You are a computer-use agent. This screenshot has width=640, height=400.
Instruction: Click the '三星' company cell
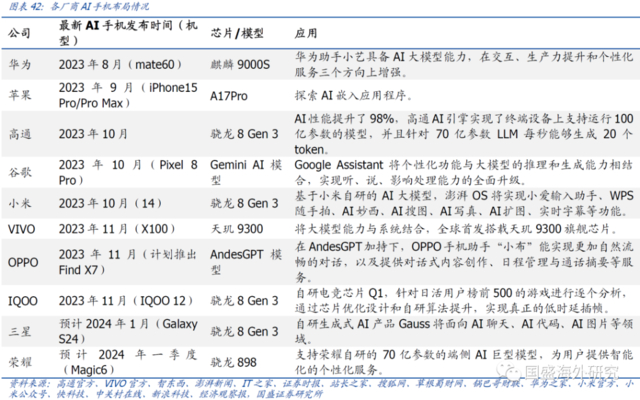coord(20,331)
